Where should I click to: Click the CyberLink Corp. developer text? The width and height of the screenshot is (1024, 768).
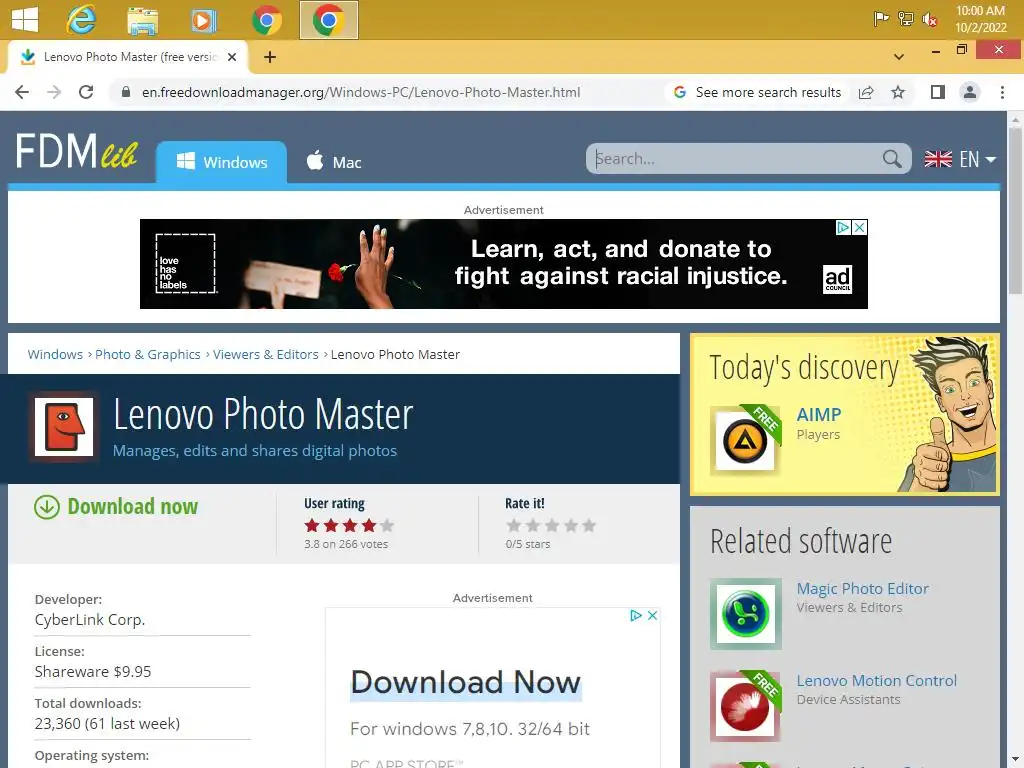tap(89, 620)
